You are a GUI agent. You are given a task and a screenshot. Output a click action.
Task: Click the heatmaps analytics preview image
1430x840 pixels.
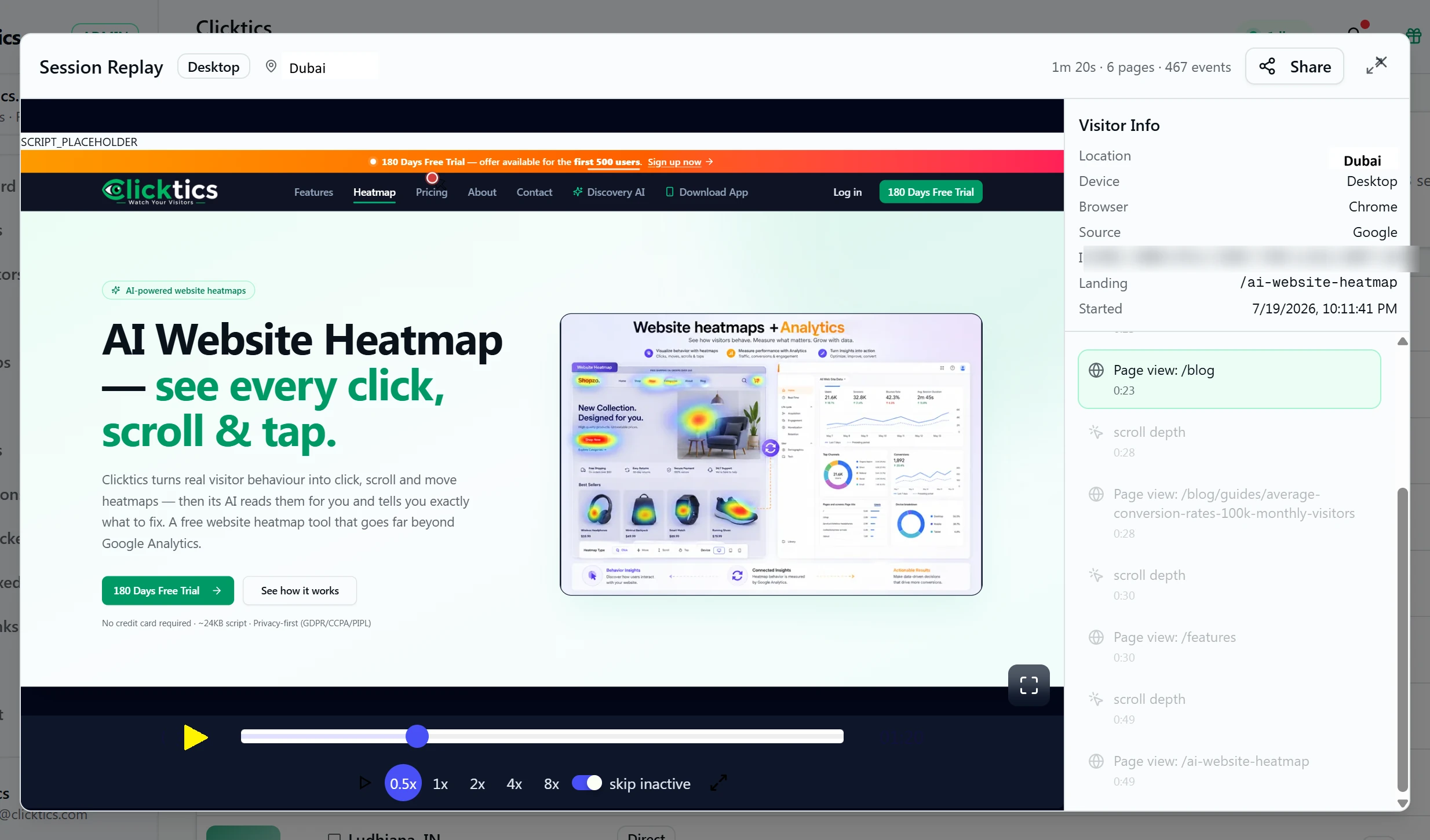pos(771,454)
